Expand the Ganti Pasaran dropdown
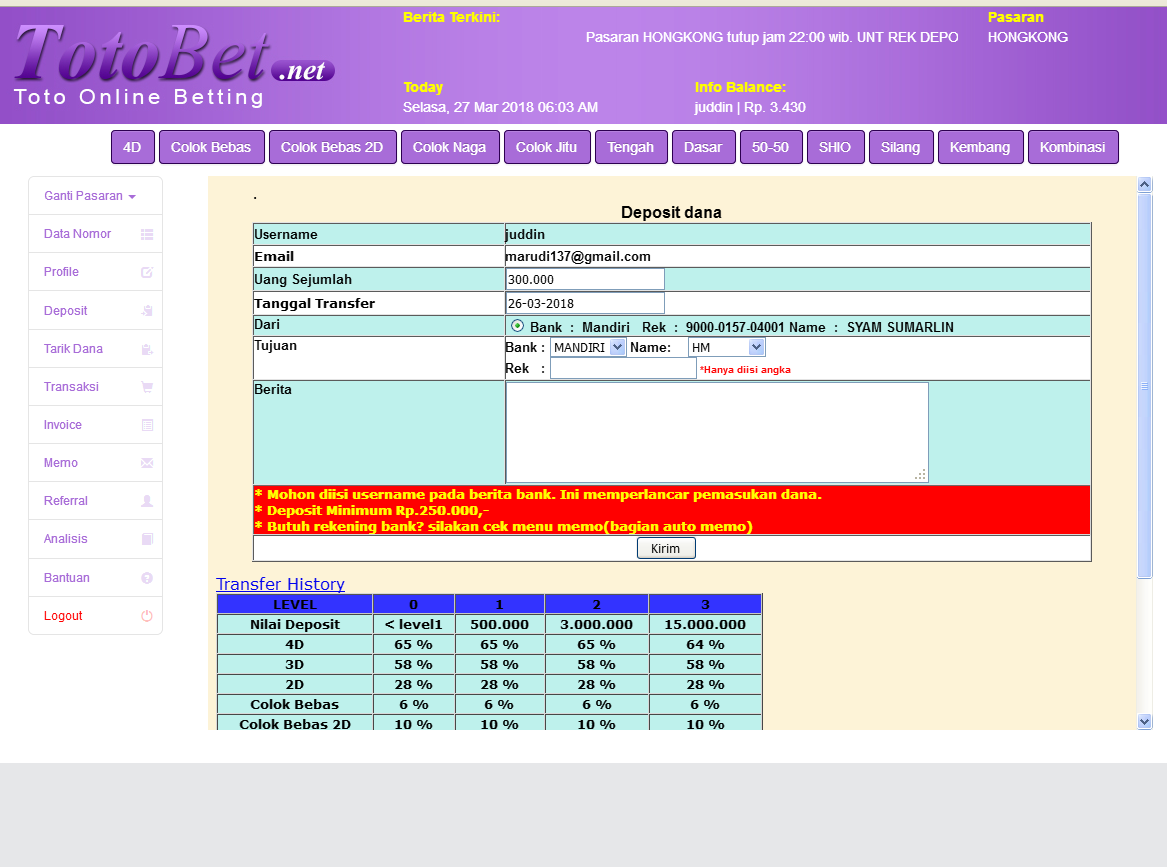 (x=95, y=196)
